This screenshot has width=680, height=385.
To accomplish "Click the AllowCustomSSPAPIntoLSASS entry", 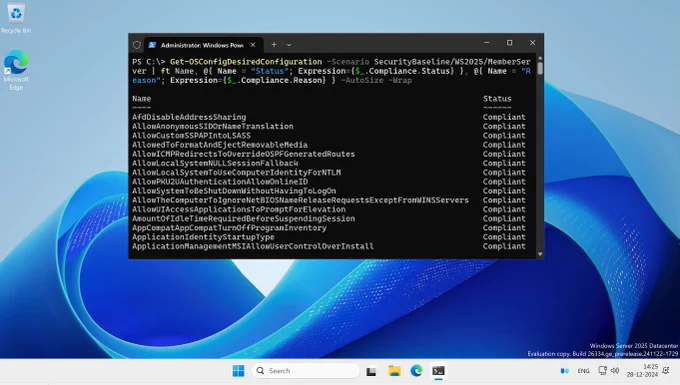I will click(x=191, y=135).
